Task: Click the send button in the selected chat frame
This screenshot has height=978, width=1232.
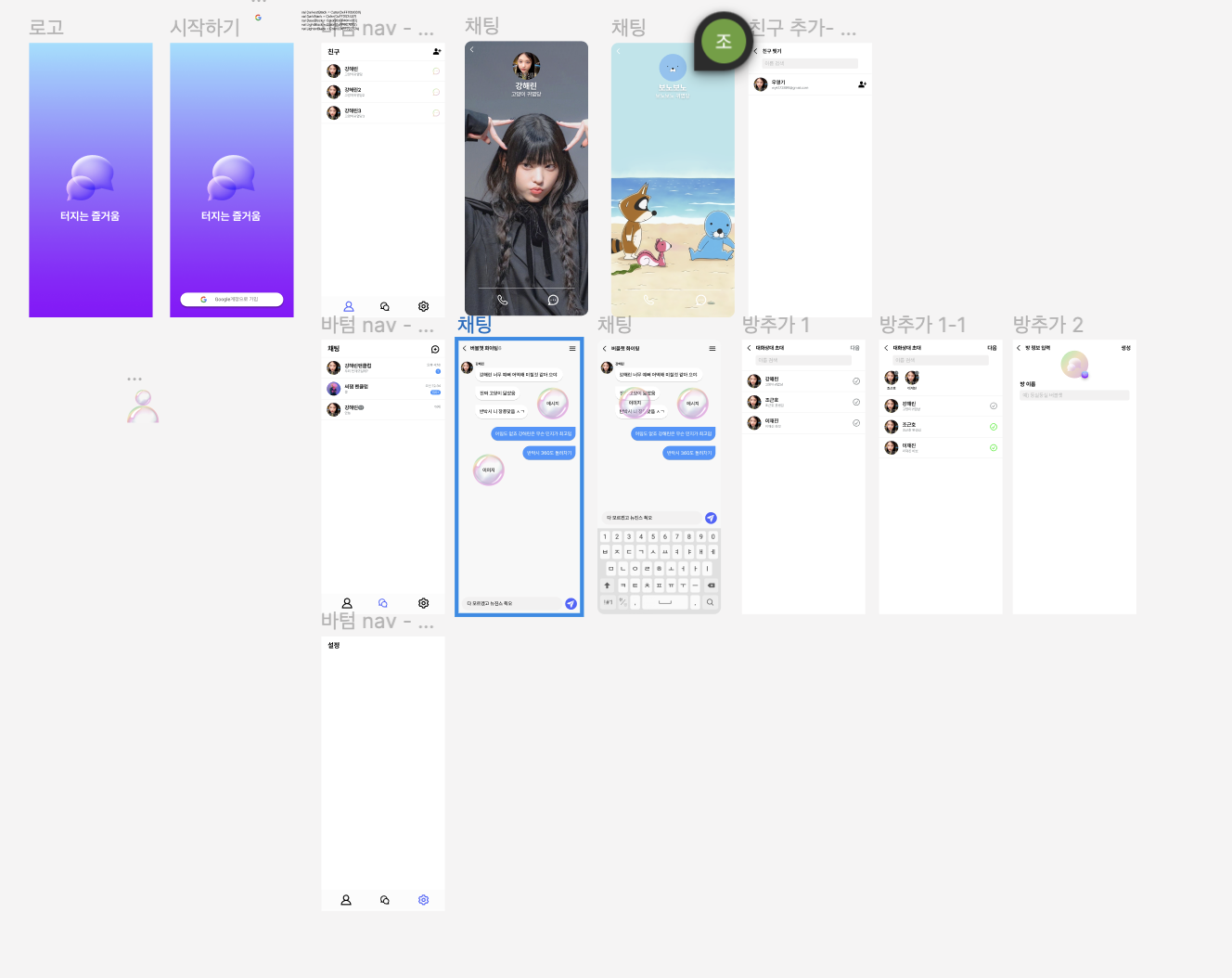Action: (x=571, y=603)
